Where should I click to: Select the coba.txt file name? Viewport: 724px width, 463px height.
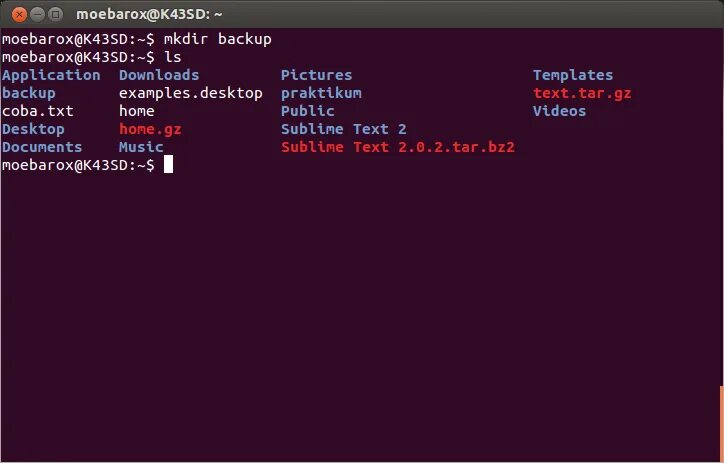point(38,111)
